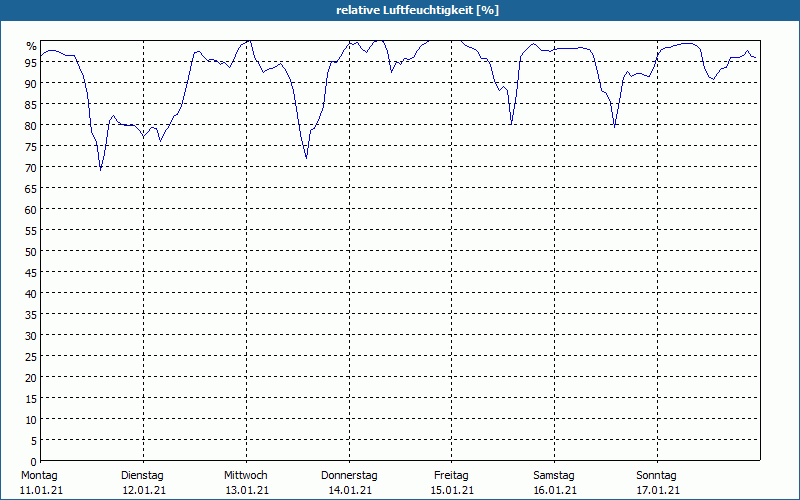Image resolution: width=800 pixels, height=500 pixels.
Task: Click the date '11.01.21'
Action: pyautogui.click(x=41, y=490)
